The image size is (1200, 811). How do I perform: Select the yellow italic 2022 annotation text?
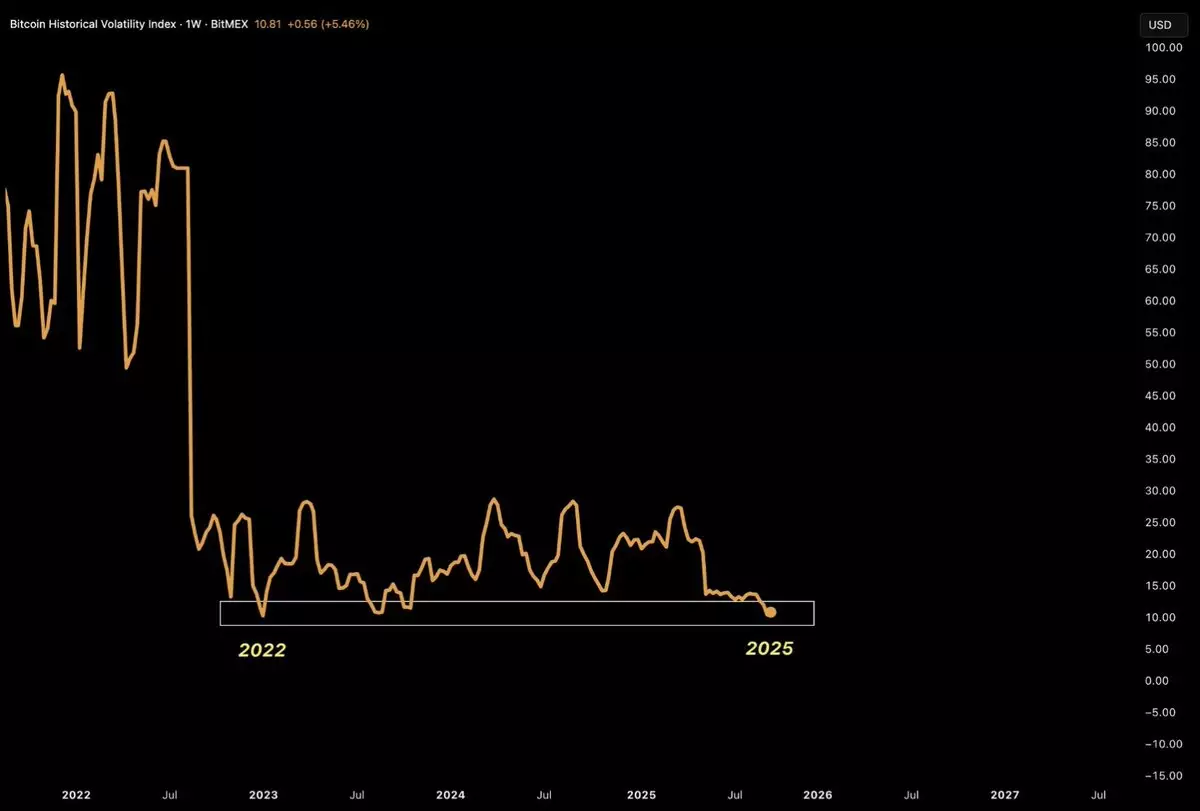262,650
